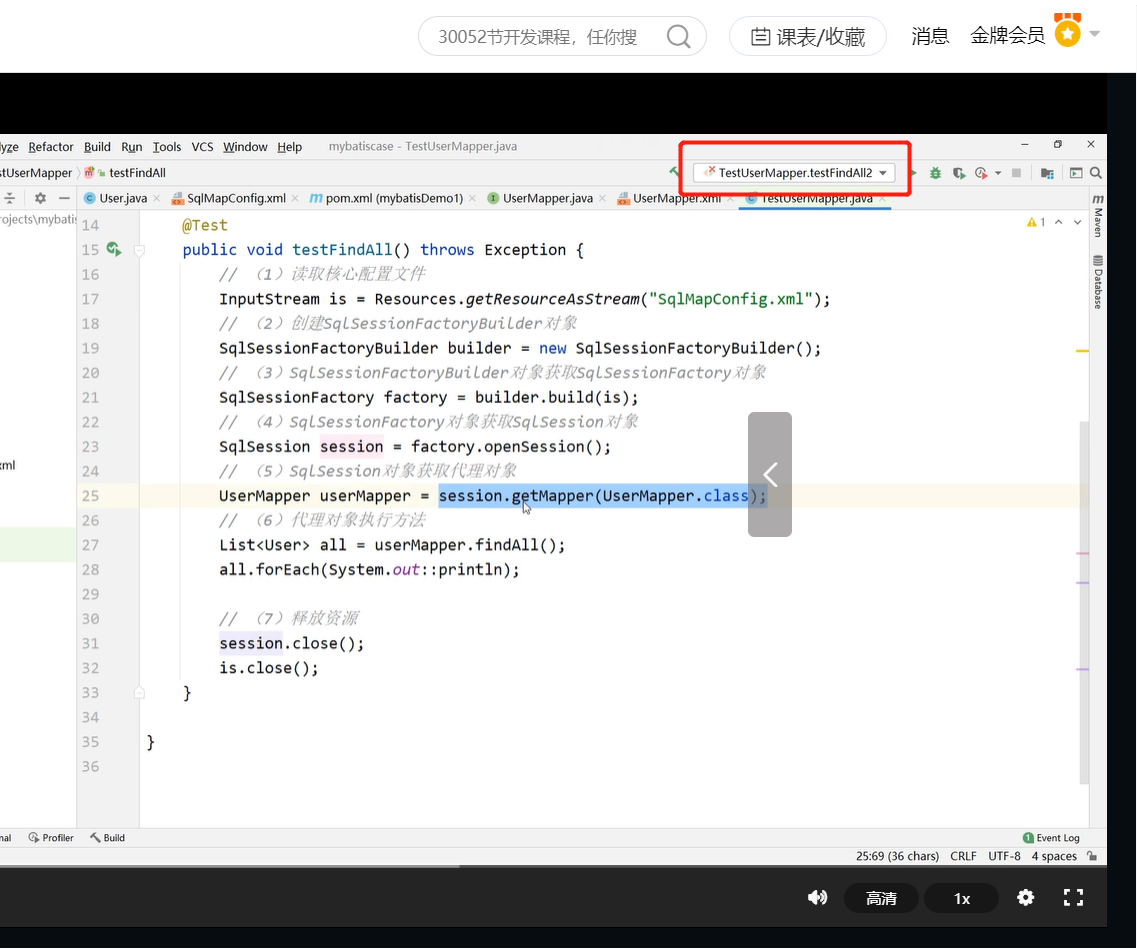The height and width of the screenshot is (949, 1137).
Task: Run with Coverage shield icon
Action: 959,173
